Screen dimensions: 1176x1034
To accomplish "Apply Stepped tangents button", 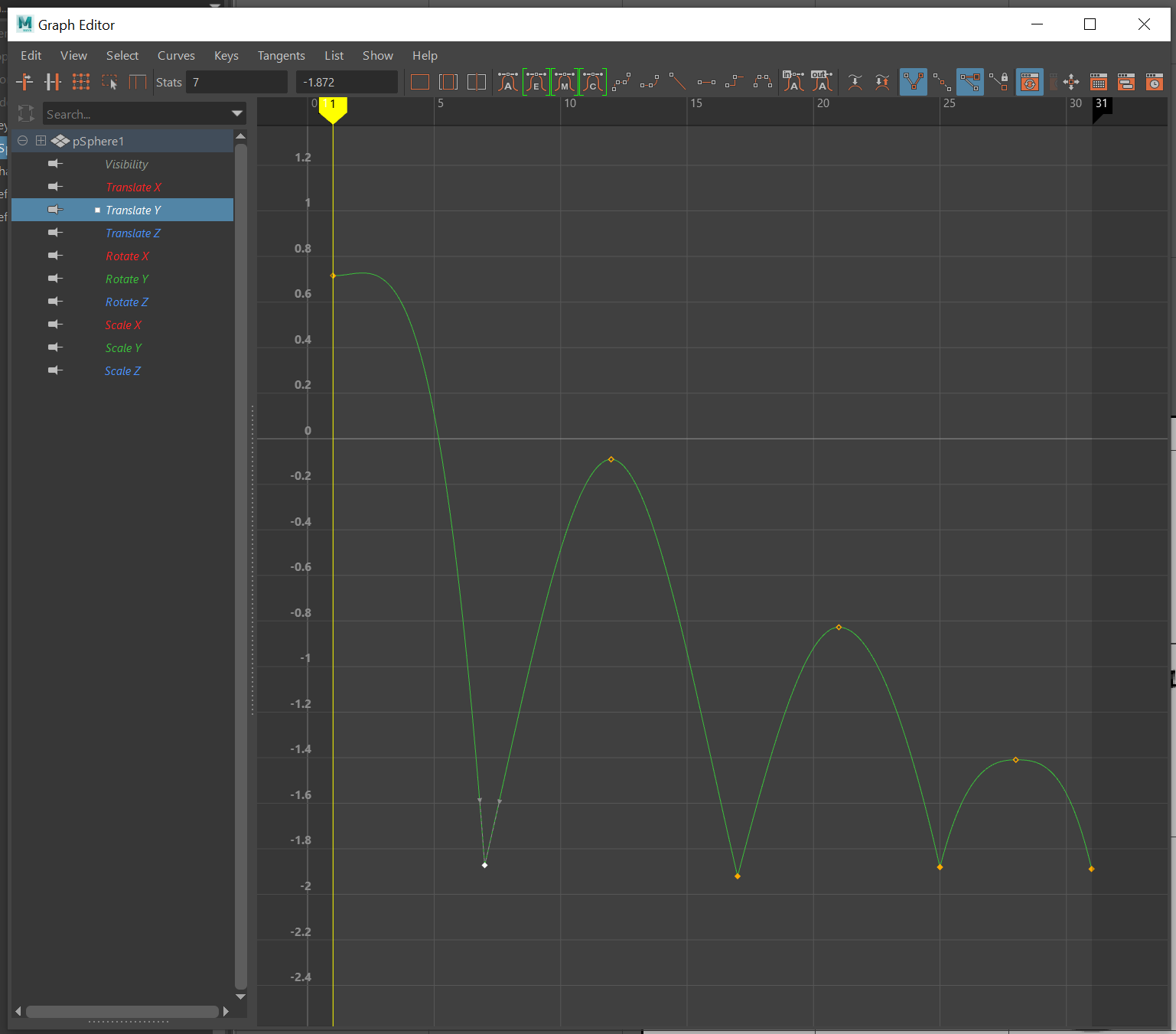I will point(735,82).
